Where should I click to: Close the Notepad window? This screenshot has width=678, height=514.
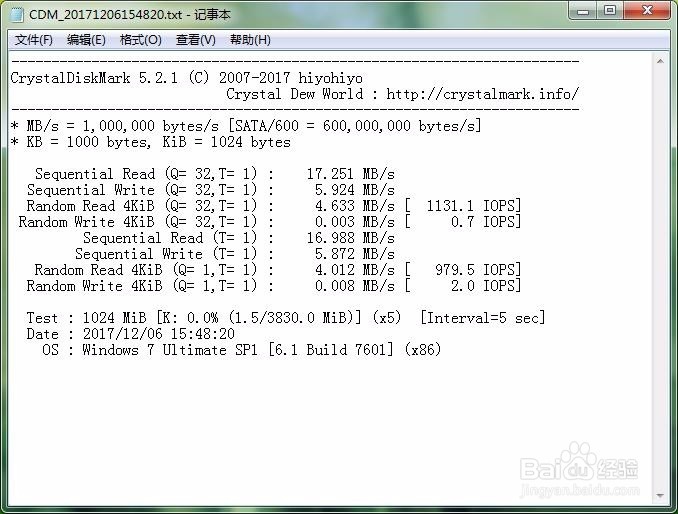pyautogui.click(x=646, y=10)
